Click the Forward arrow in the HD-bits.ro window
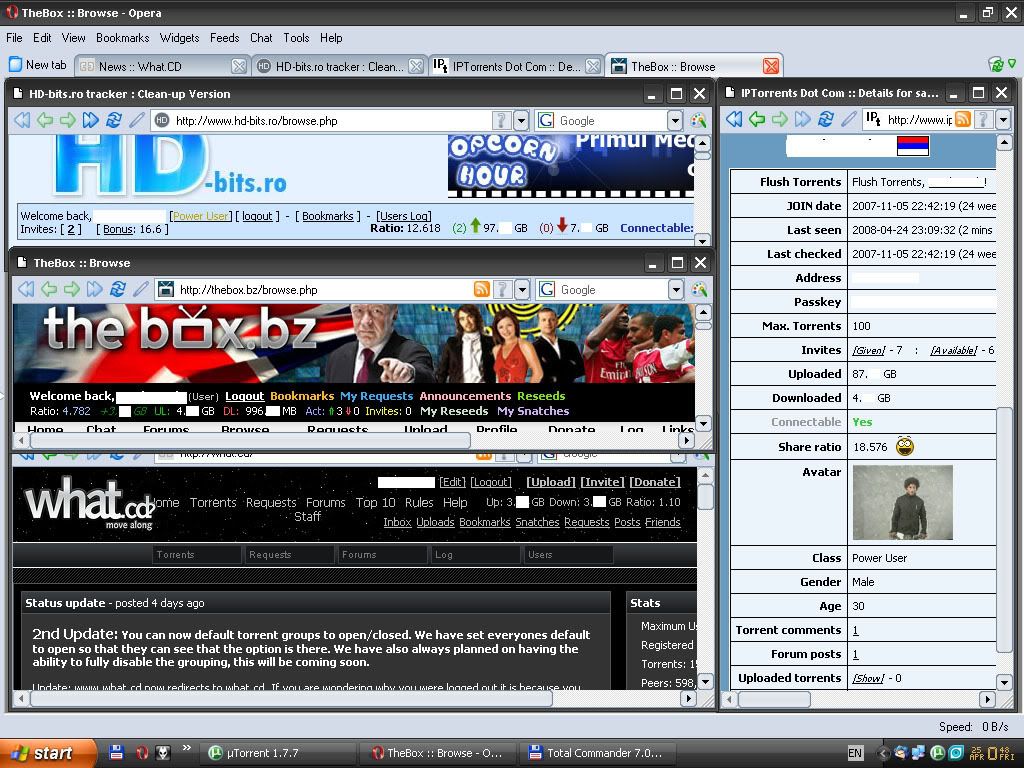The height and width of the screenshot is (768, 1024). [67, 120]
